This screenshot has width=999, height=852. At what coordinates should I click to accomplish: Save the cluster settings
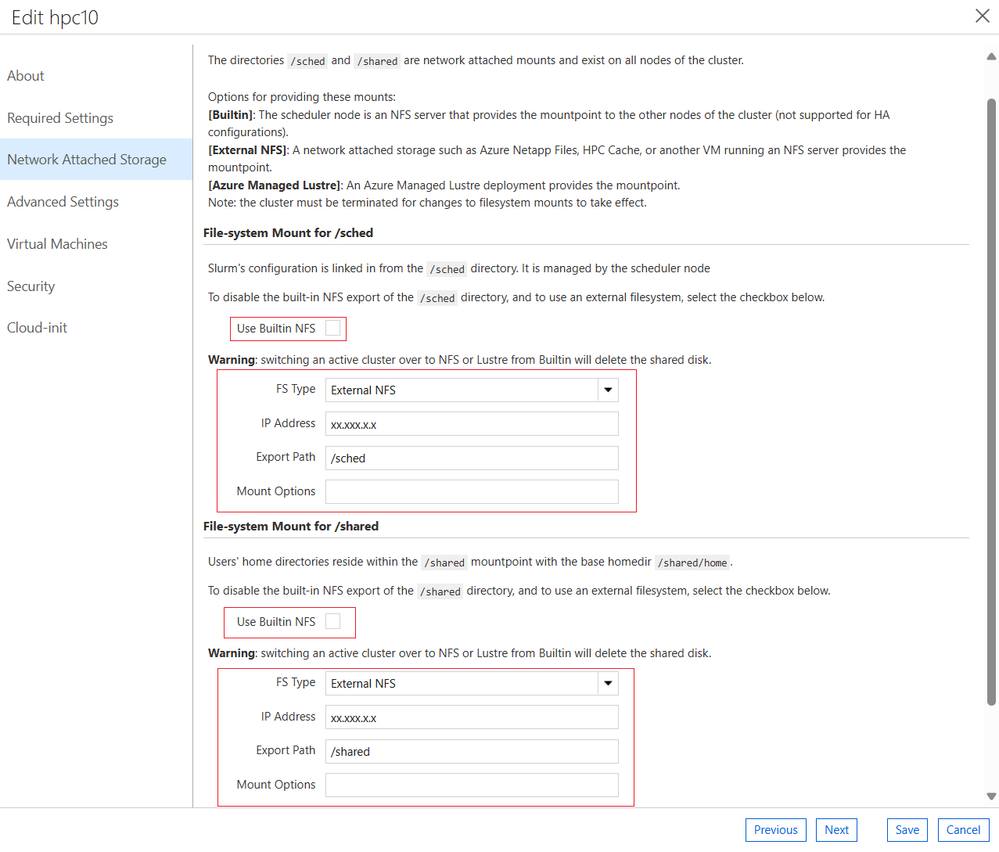tap(907, 830)
